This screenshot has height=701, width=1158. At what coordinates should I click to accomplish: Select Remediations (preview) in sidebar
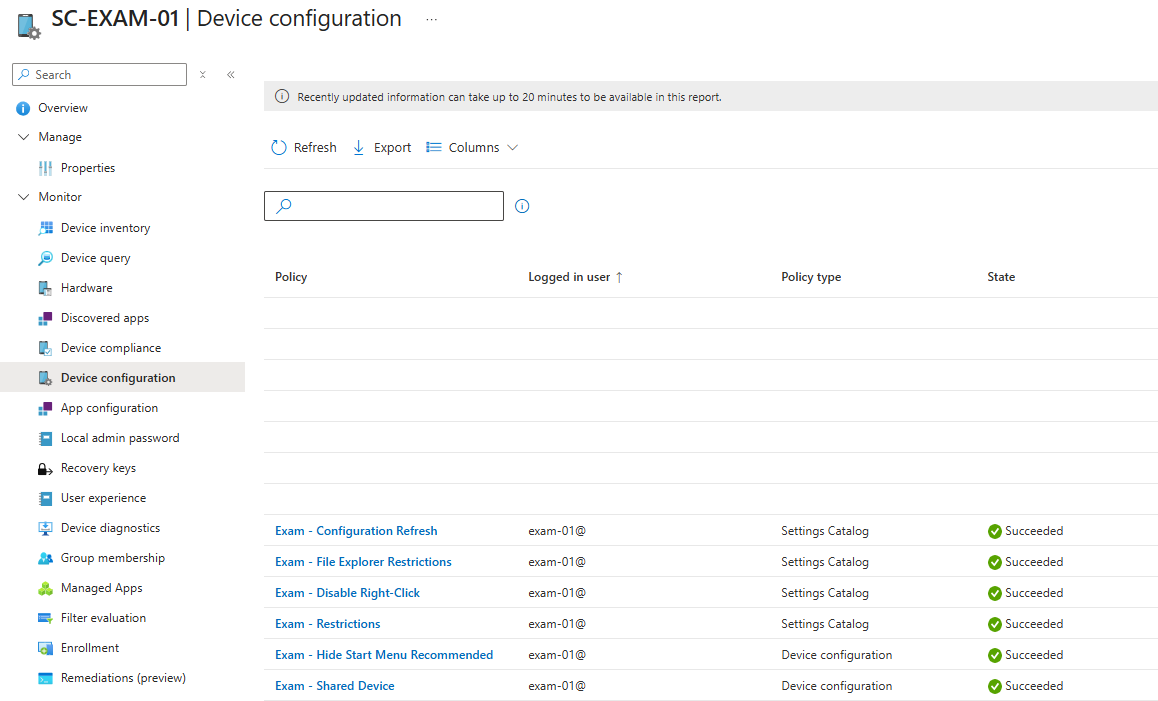pos(123,678)
